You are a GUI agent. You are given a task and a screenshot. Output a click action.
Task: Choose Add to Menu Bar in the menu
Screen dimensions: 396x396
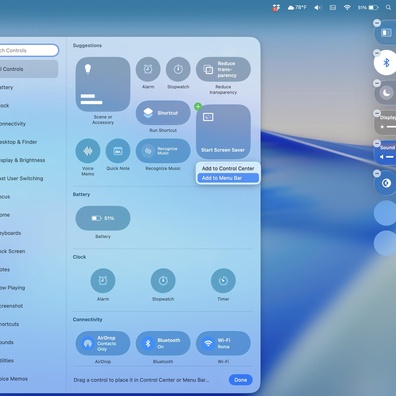(x=228, y=178)
